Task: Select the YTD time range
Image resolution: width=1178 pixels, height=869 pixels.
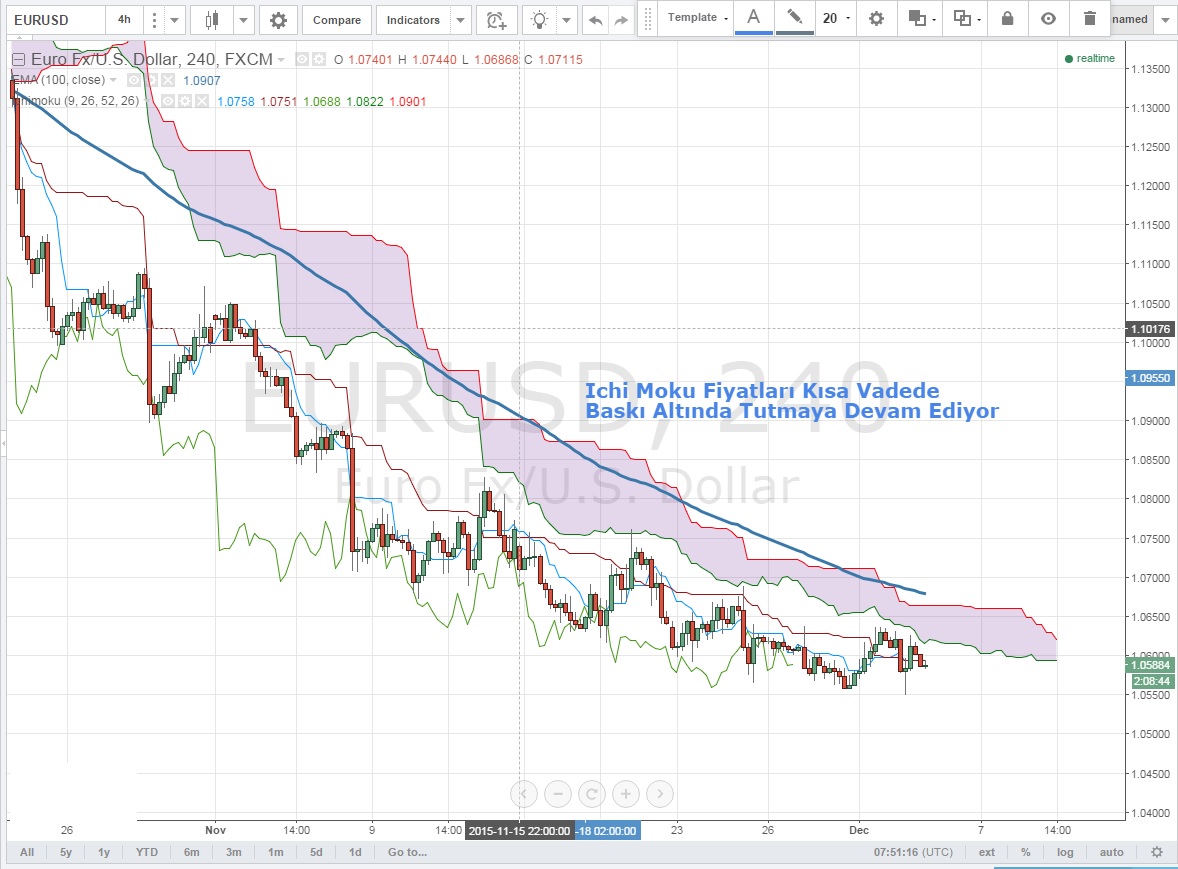Action: (146, 852)
